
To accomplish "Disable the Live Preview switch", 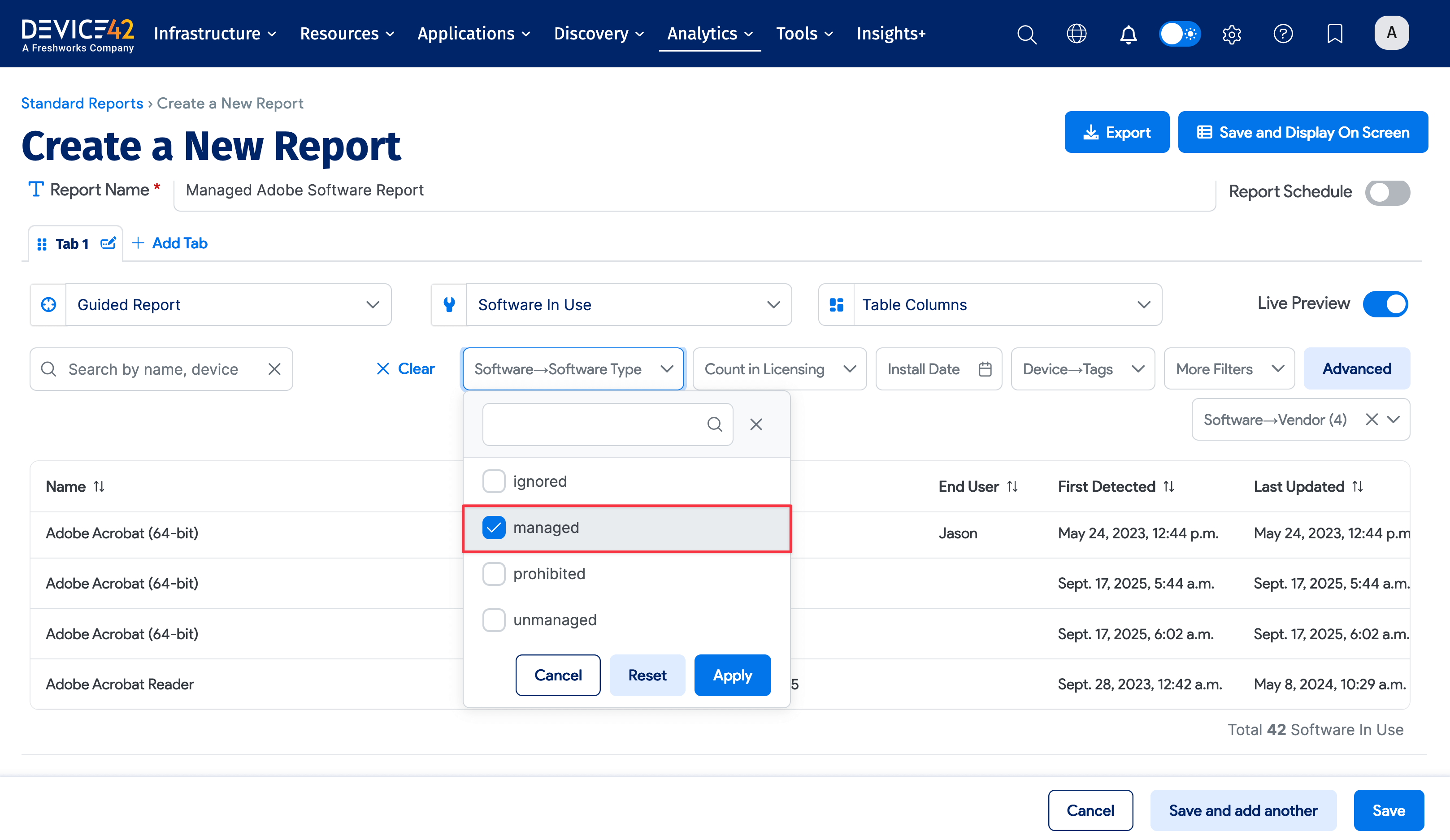I will tap(1385, 304).
